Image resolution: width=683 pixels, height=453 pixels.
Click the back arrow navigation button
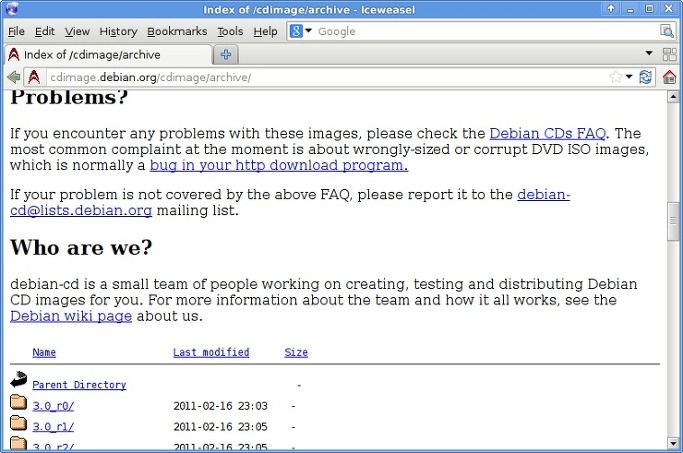pos(14,78)
